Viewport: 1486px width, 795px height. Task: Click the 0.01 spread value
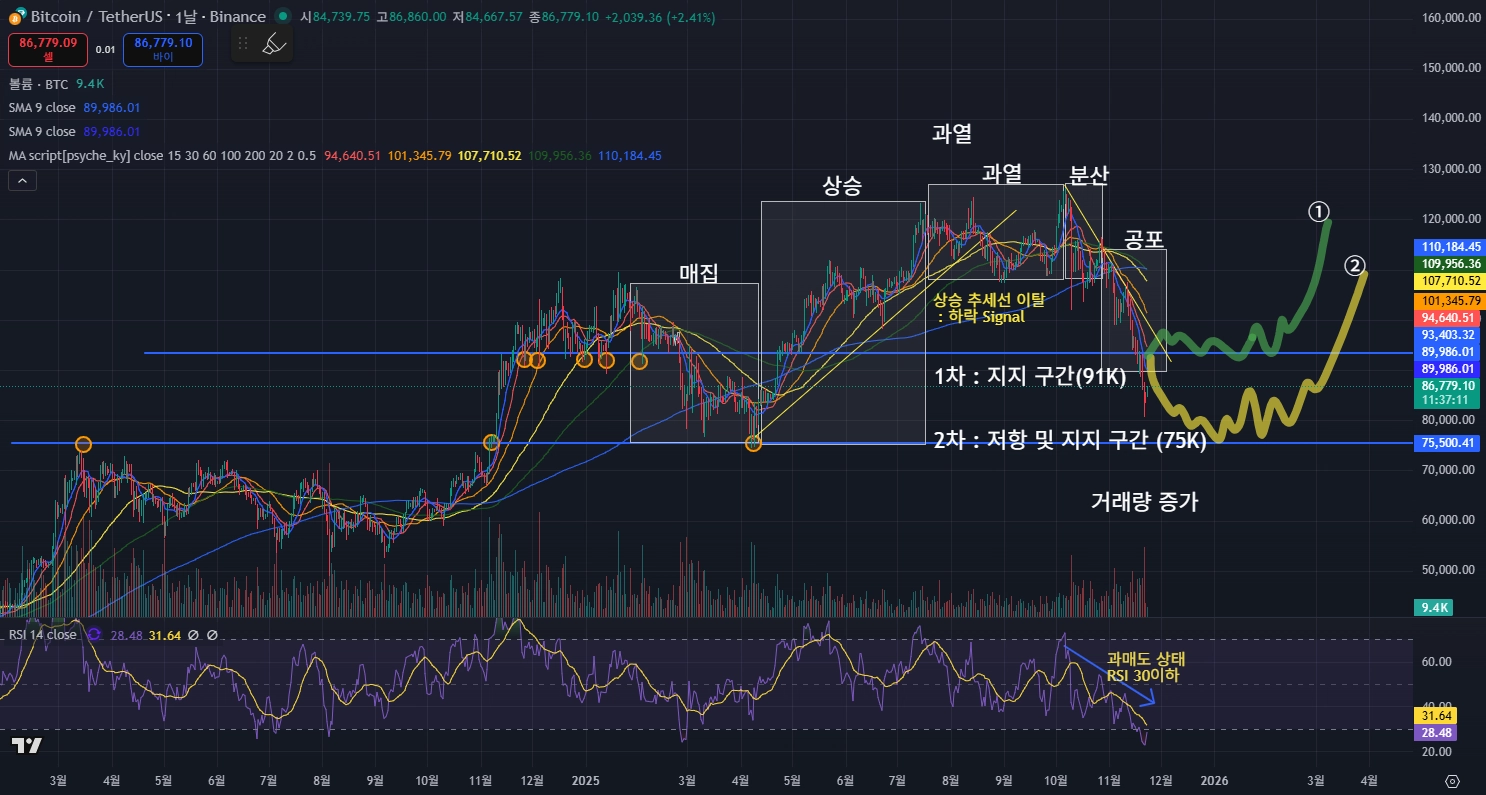[x=105, y=49]
